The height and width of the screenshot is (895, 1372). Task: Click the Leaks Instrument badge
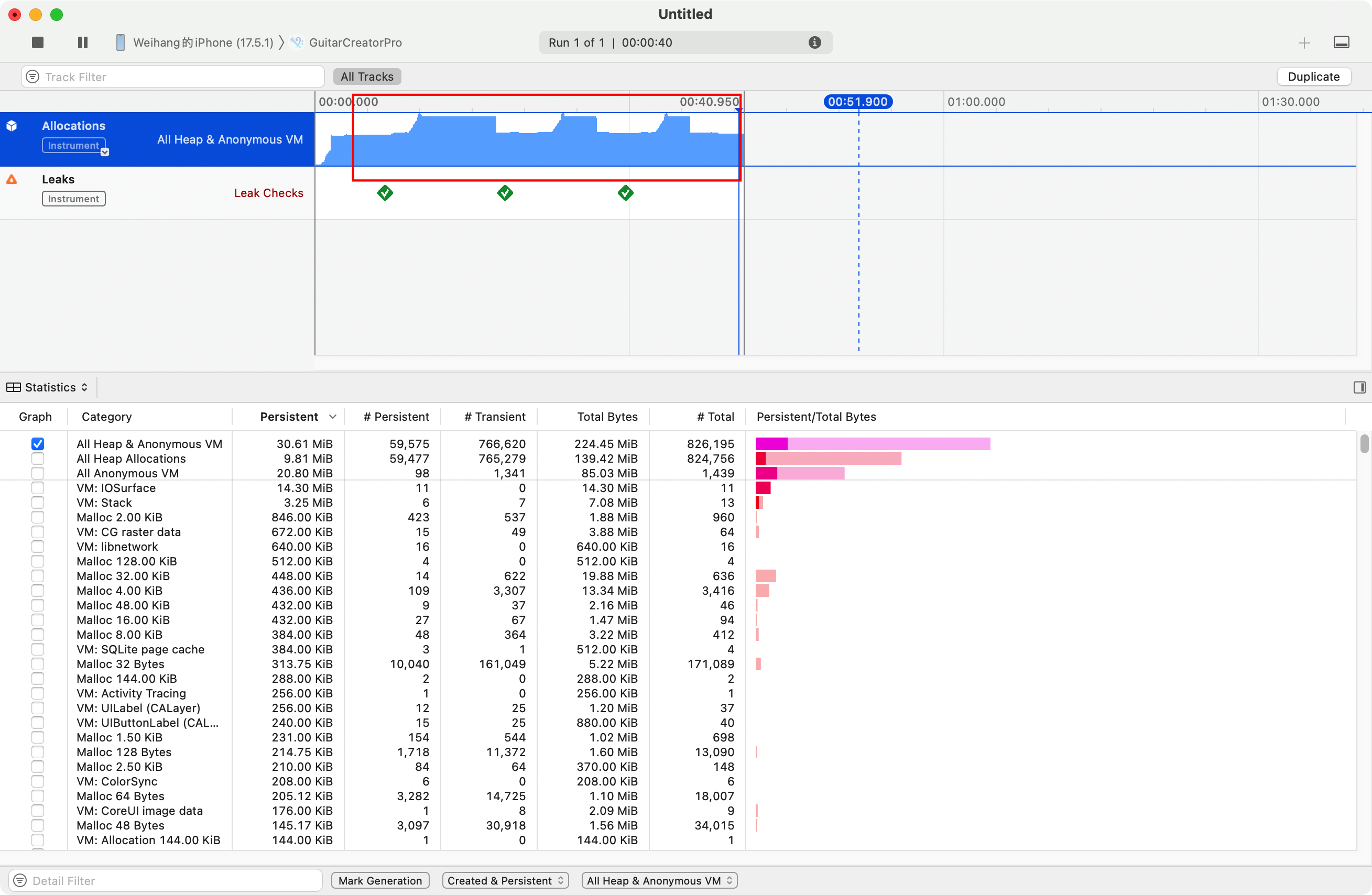(74, 199)
